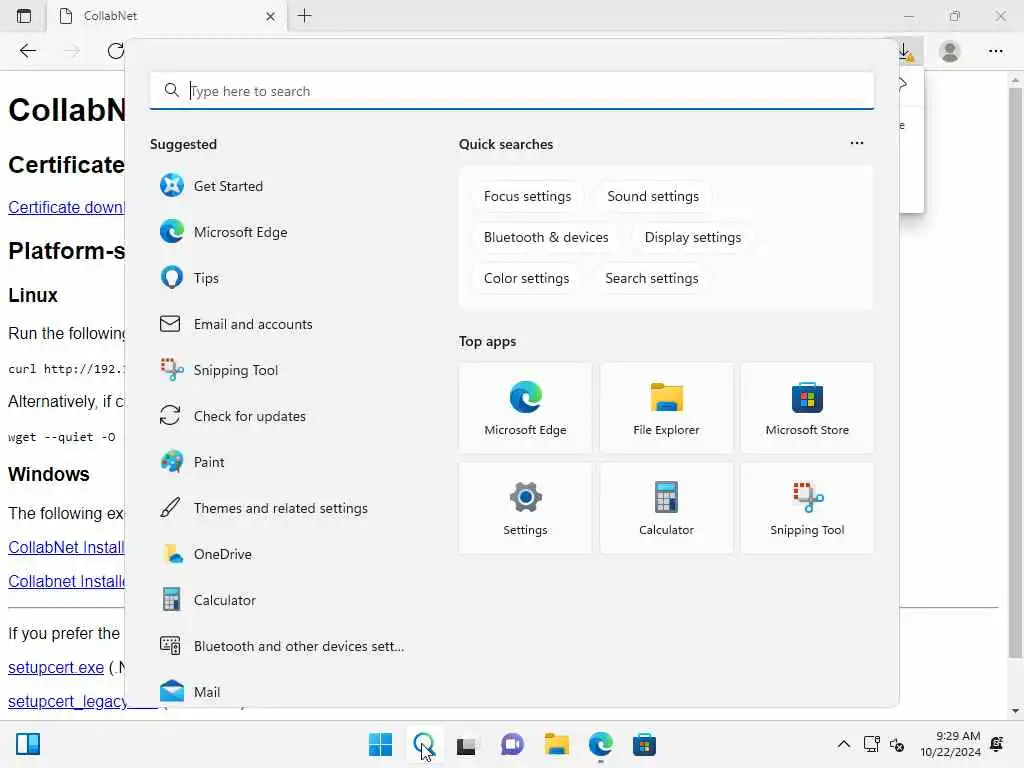1024x768 pixels.
Task: Open Snipping Tool tile in Top apps
Action: [807, 508]
